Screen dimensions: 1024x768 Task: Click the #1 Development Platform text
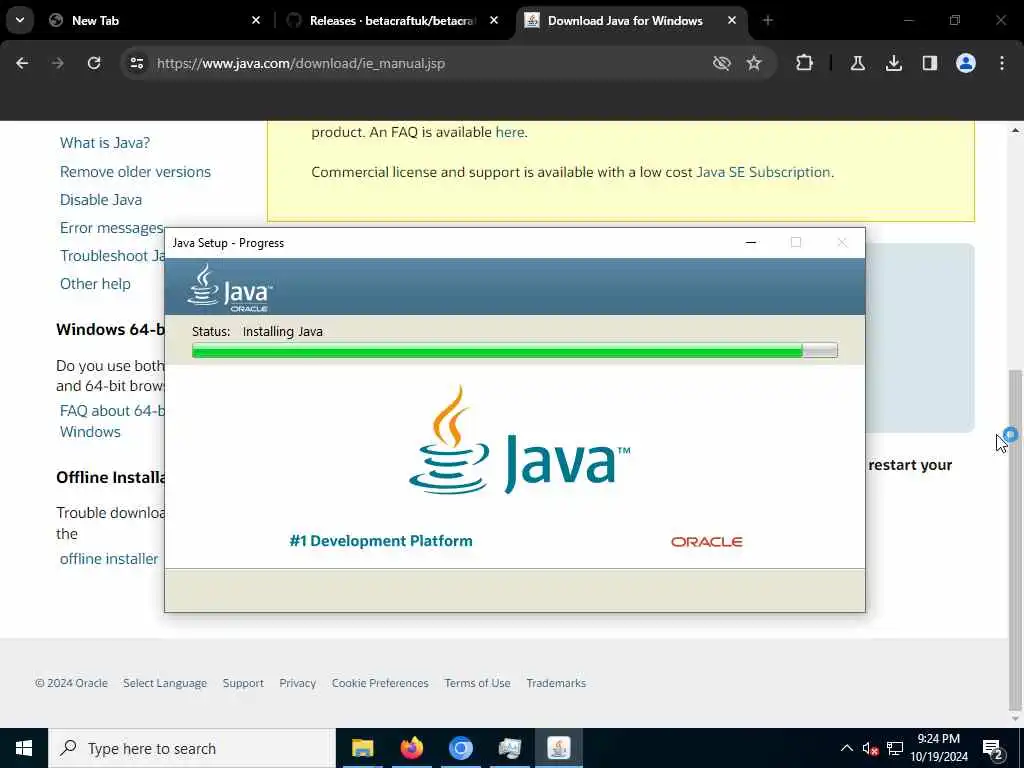tap(381, 541)
